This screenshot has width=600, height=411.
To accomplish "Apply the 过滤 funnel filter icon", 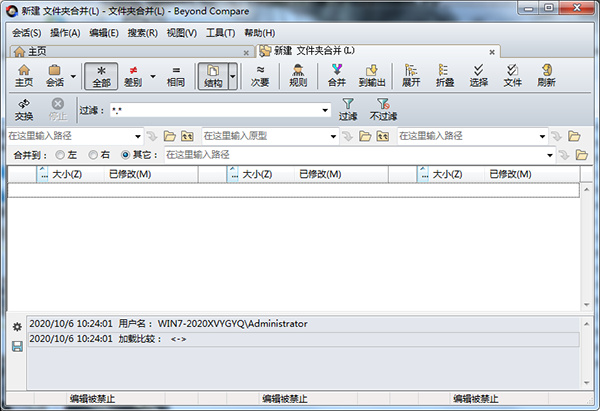I will pos(348,109).
